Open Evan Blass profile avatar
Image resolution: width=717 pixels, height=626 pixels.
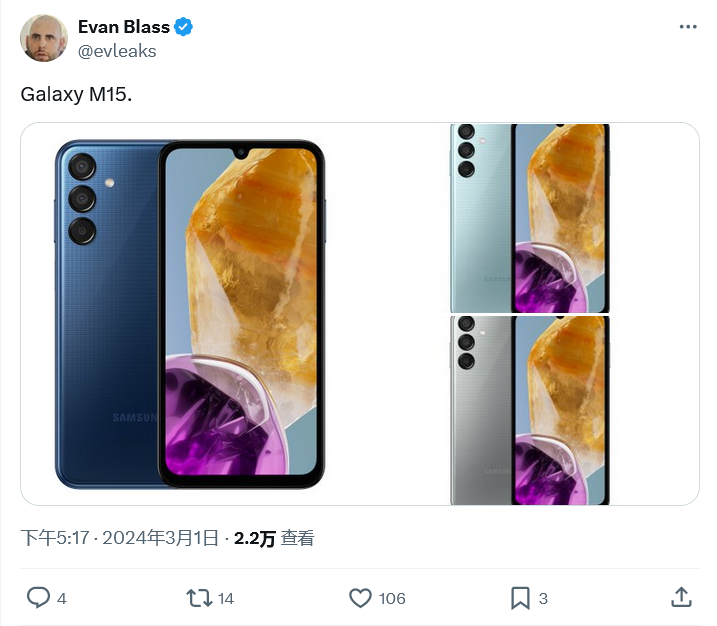(44, 38)
